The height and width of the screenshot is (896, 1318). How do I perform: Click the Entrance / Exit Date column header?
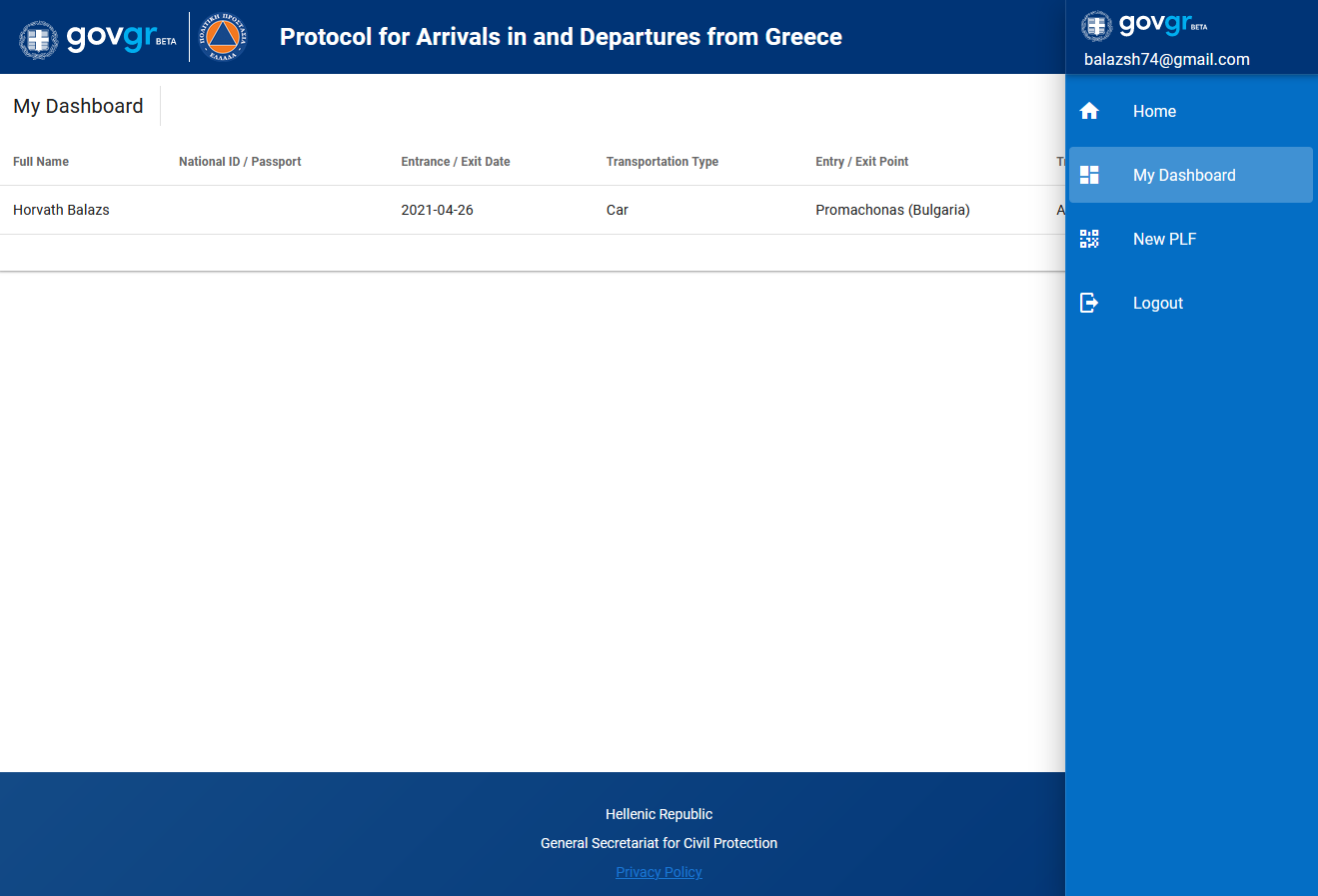pyautogui.click(x=456, y=162)
